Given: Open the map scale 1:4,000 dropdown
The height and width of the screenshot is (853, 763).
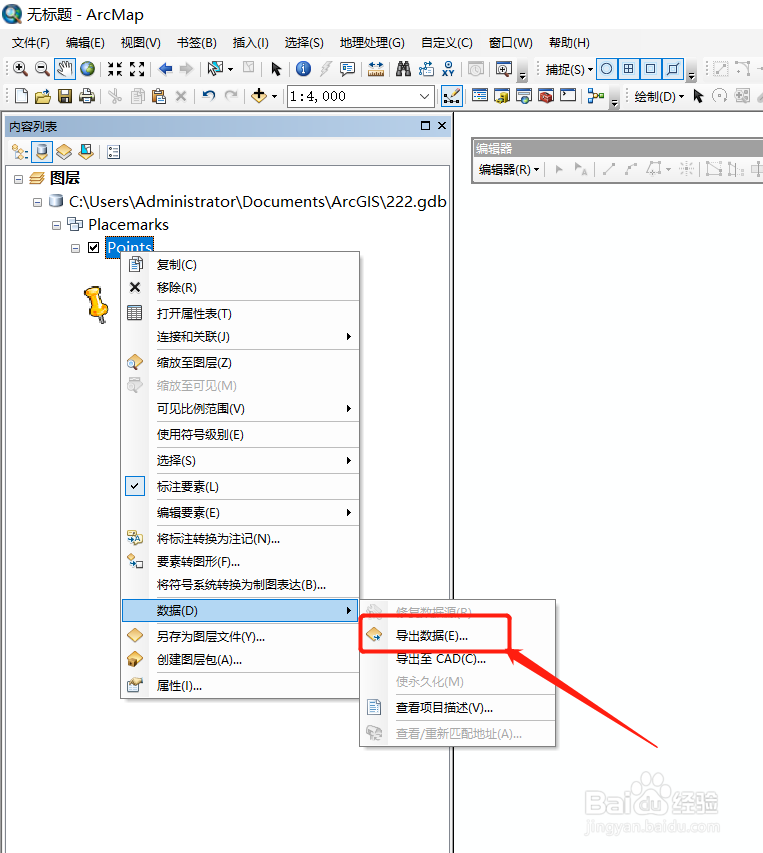Looking at the screenshot, I should point(424,96).
